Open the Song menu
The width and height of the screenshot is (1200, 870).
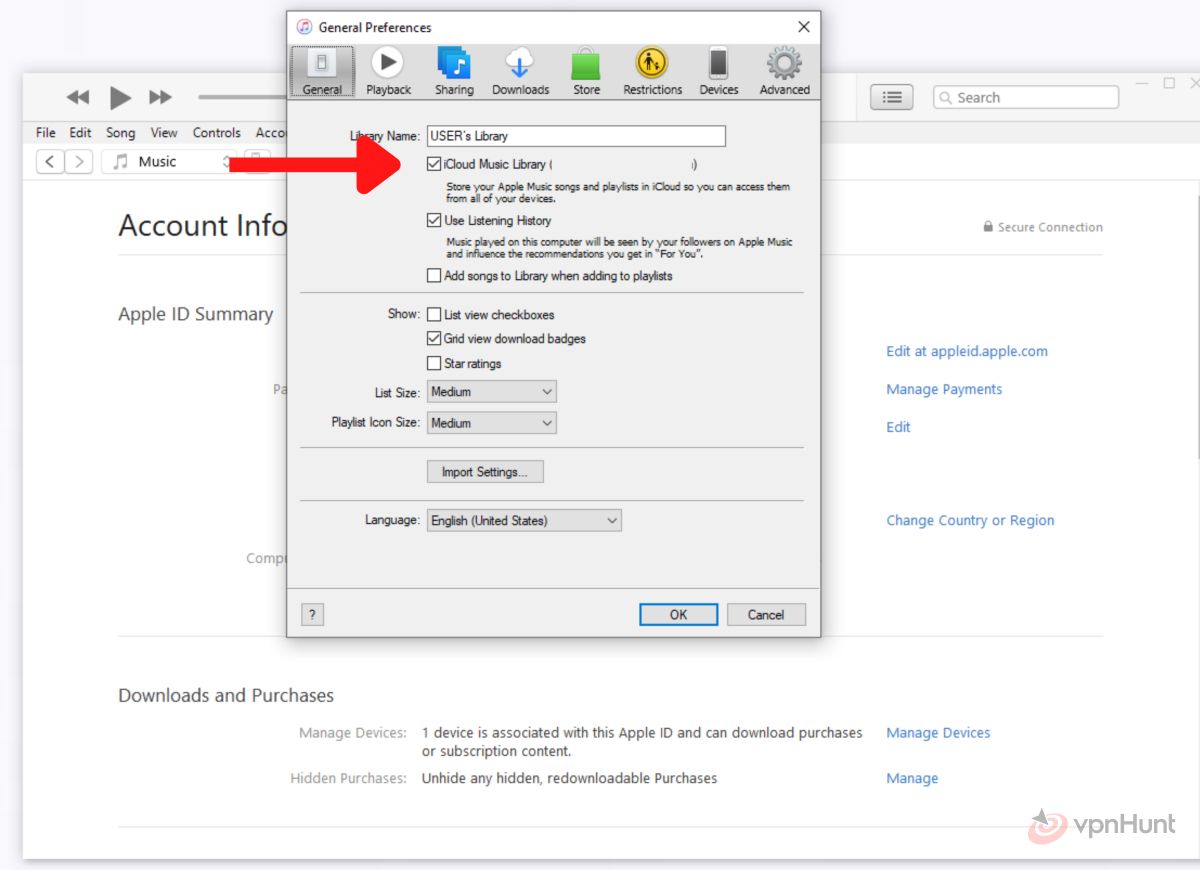tap(121, 132)
